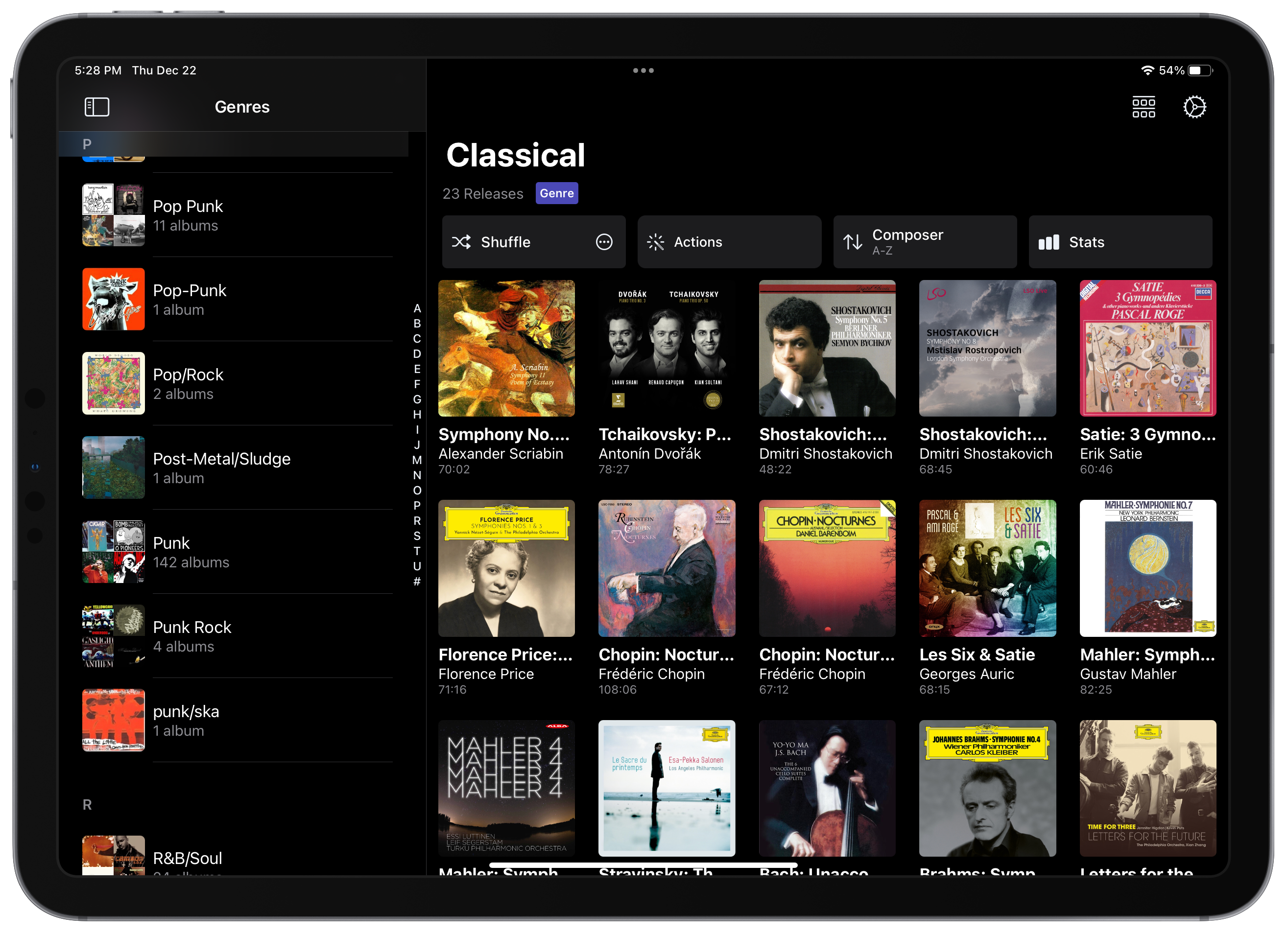Image resolution: width=1288 pixels, height=934 pixels.
Task: Click the 23 Releases count text
Action: [482, 194]
